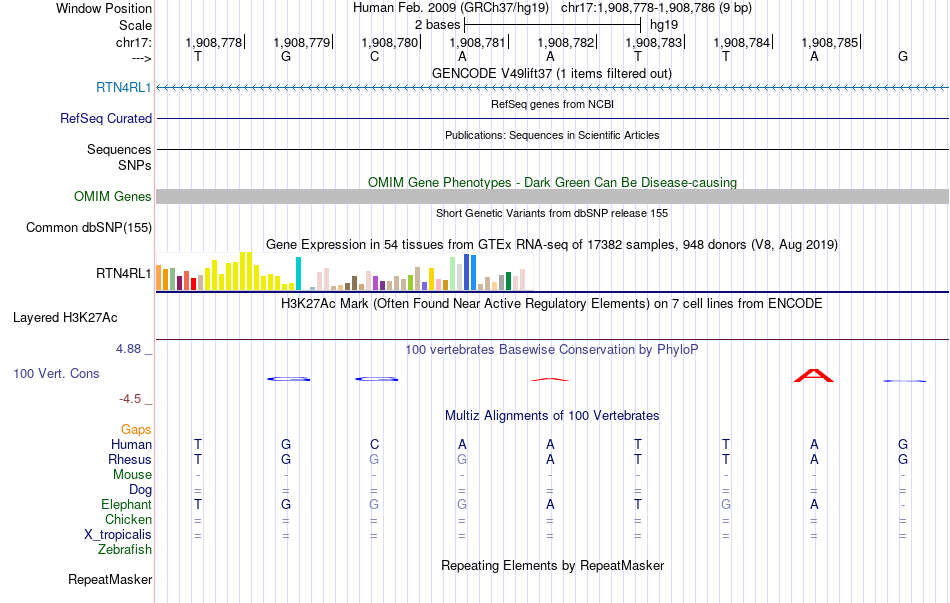Viewport: 950px width, 603px height.
Task: Click the chr17: base position label
Action: tap(134, 42)
